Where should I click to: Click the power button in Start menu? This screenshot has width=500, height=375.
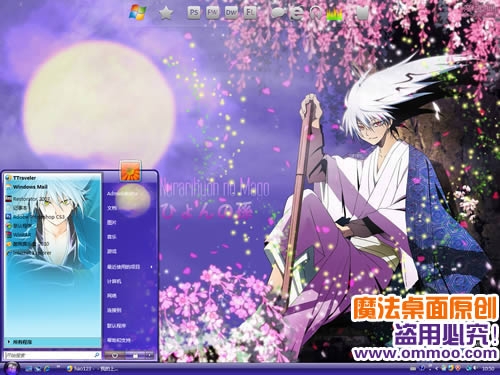(115, 356)
